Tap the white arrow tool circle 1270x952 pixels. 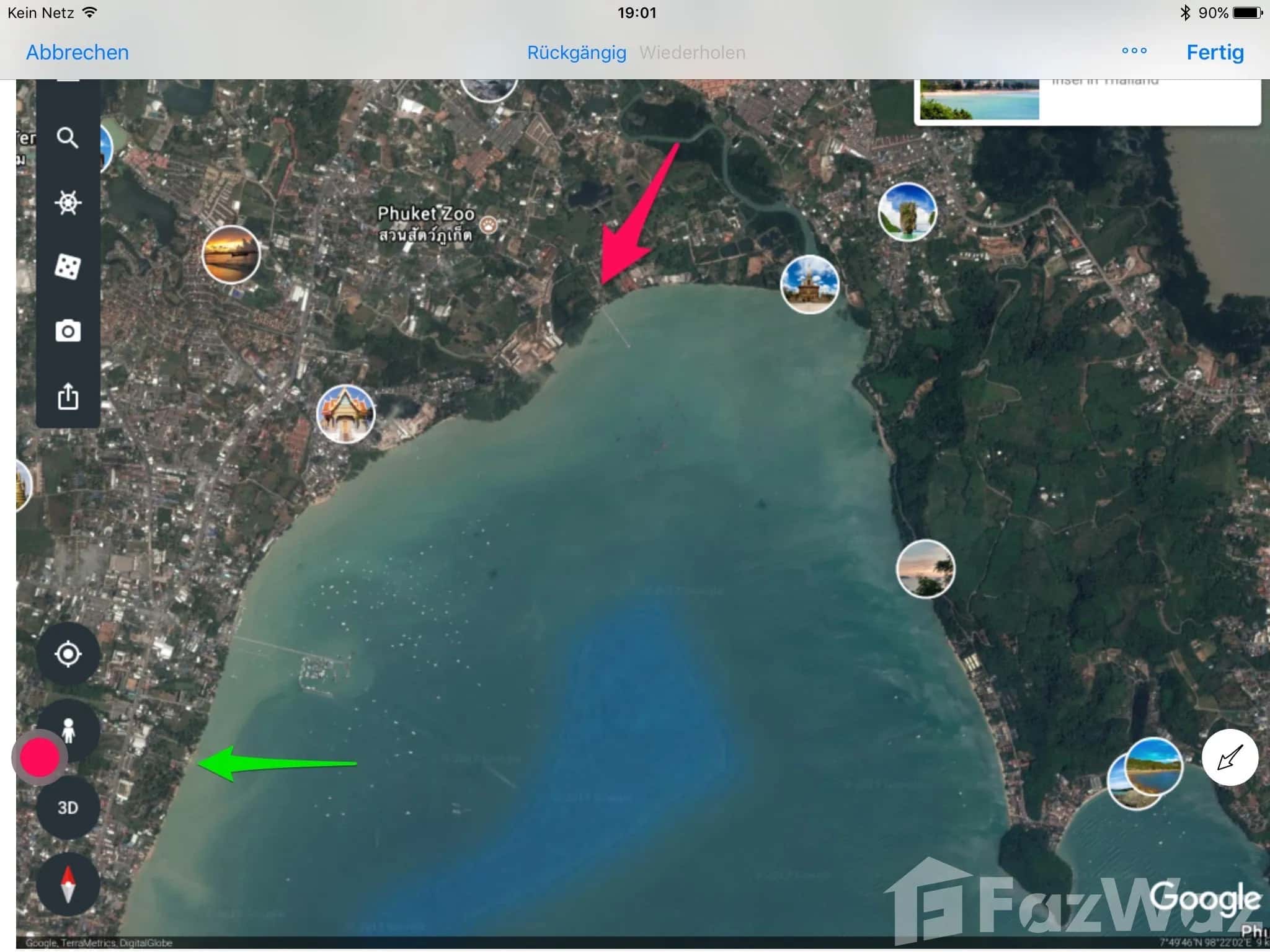(1230, 757)
